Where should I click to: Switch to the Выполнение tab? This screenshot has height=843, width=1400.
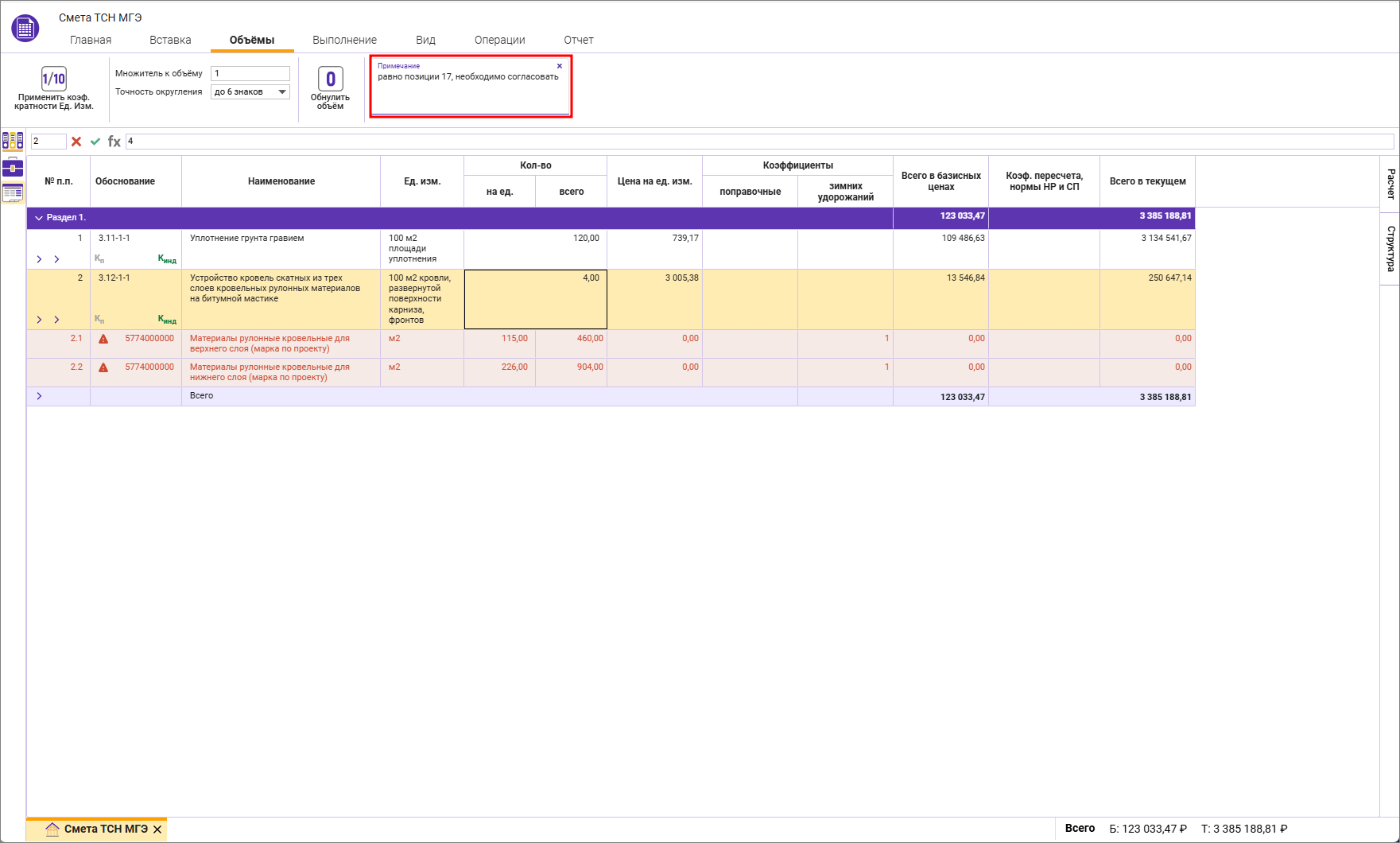[x=344, y=40]
